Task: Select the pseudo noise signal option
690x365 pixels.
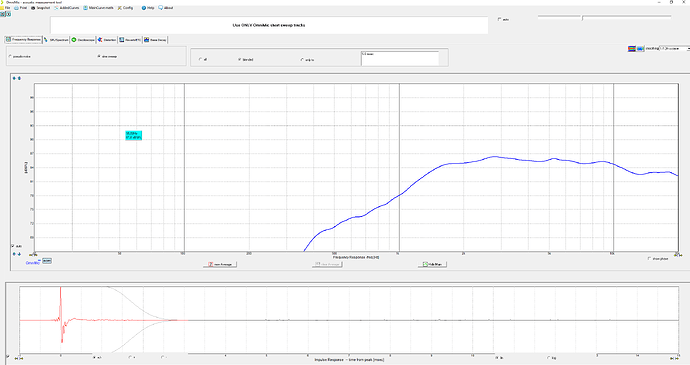Action: coord(20,56)
